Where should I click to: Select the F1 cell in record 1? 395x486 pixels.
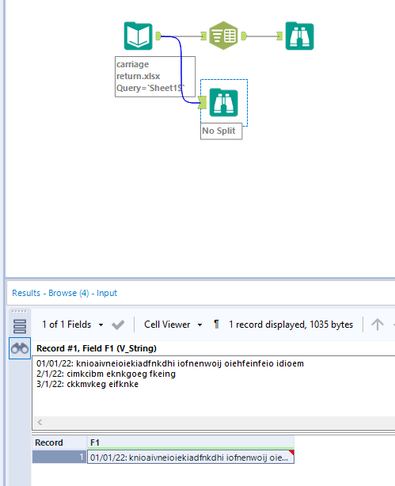click(191, 457)
